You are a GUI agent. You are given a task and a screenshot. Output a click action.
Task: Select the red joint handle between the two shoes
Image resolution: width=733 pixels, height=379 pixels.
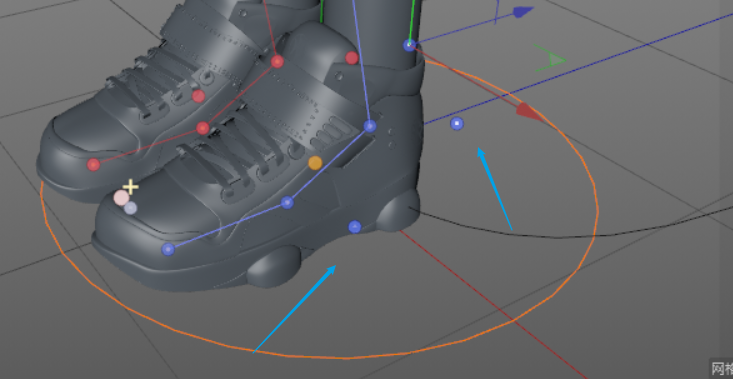click(x=202, y=128)
